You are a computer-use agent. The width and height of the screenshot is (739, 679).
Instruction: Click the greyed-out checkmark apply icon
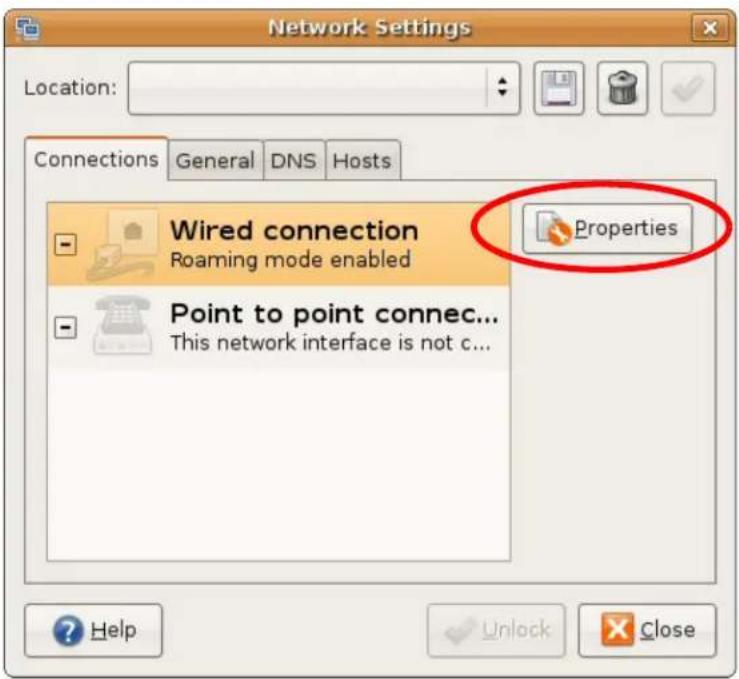tap(688, 88)
